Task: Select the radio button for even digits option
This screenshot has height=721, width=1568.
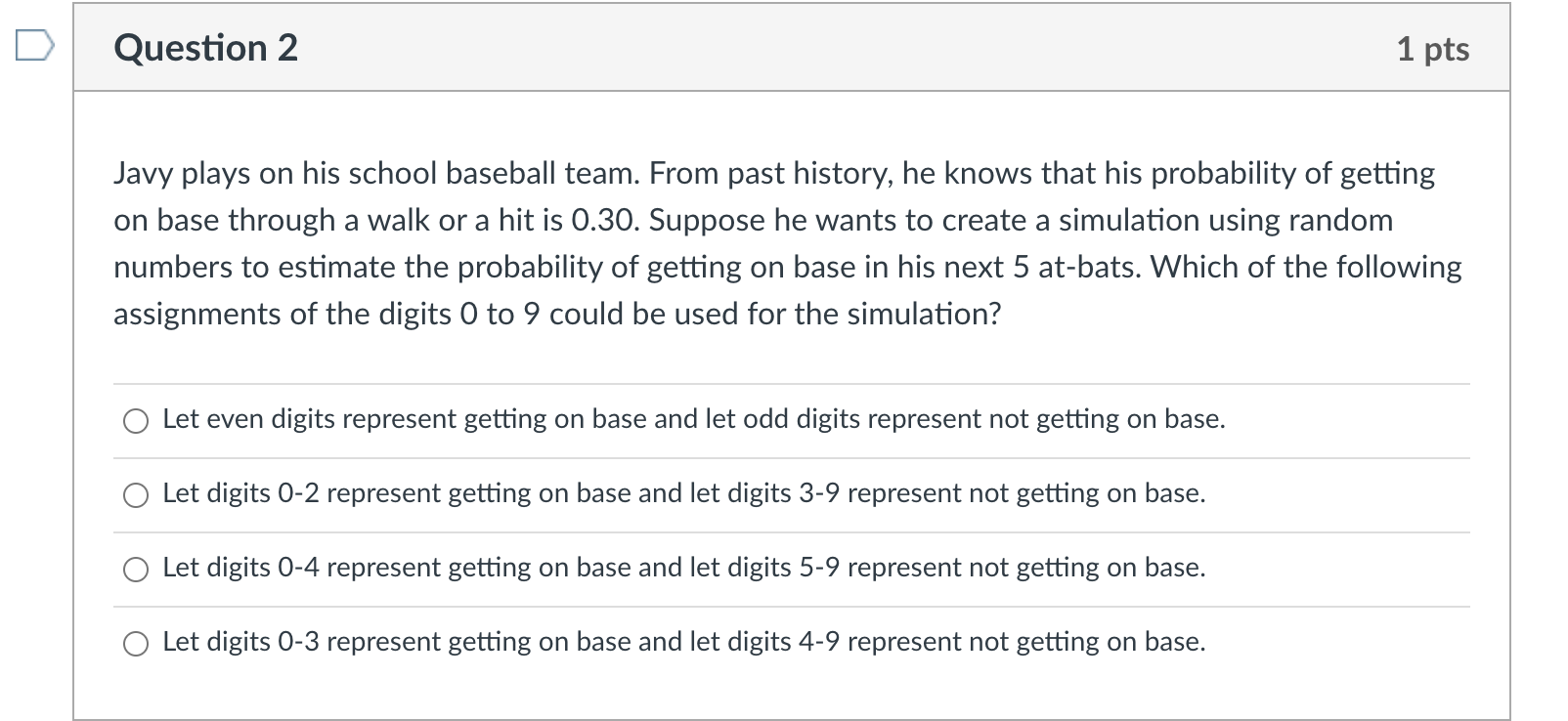Action: tap(135, 422)
